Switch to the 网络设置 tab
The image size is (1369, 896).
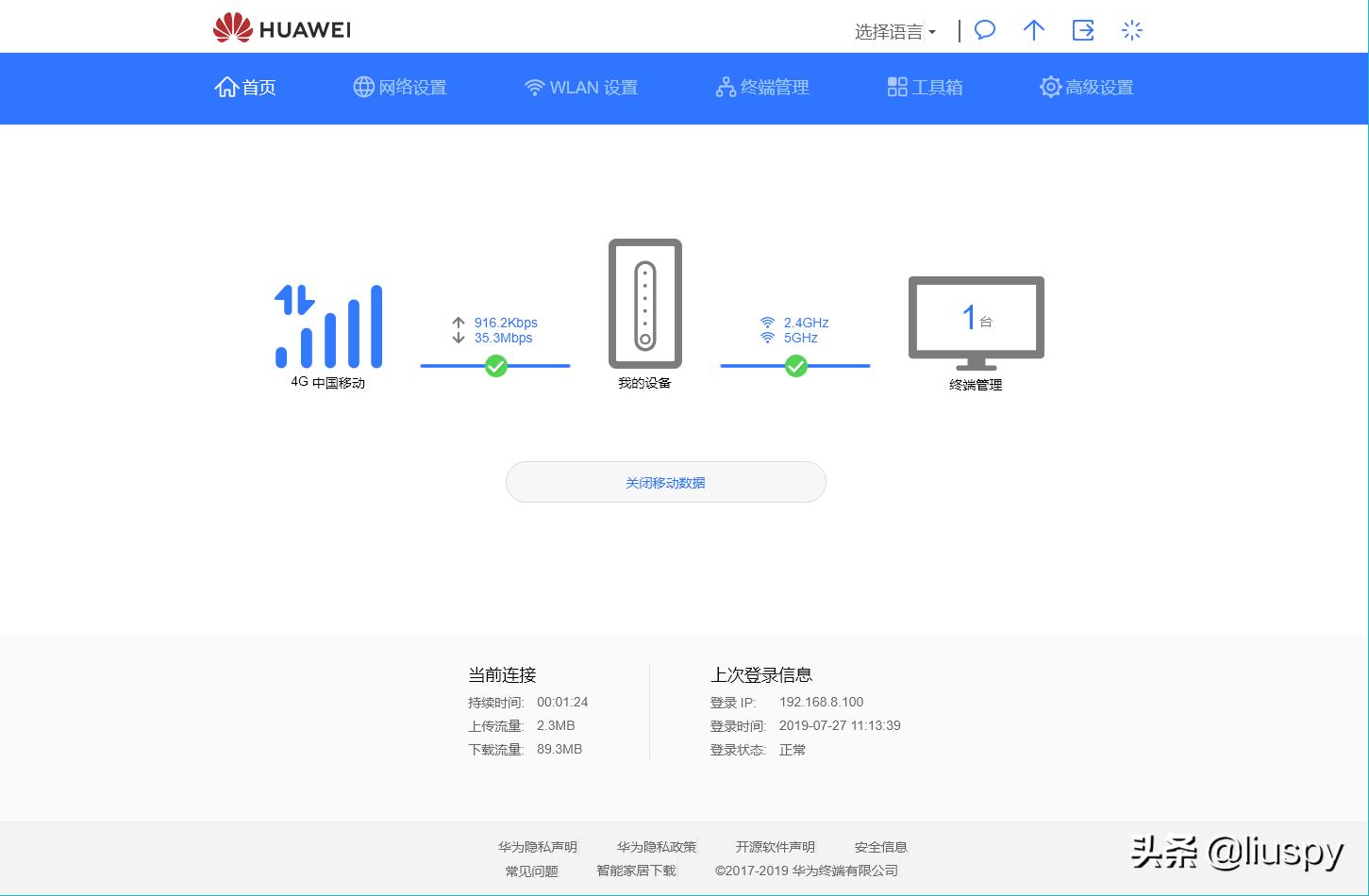tap(400, 87)
